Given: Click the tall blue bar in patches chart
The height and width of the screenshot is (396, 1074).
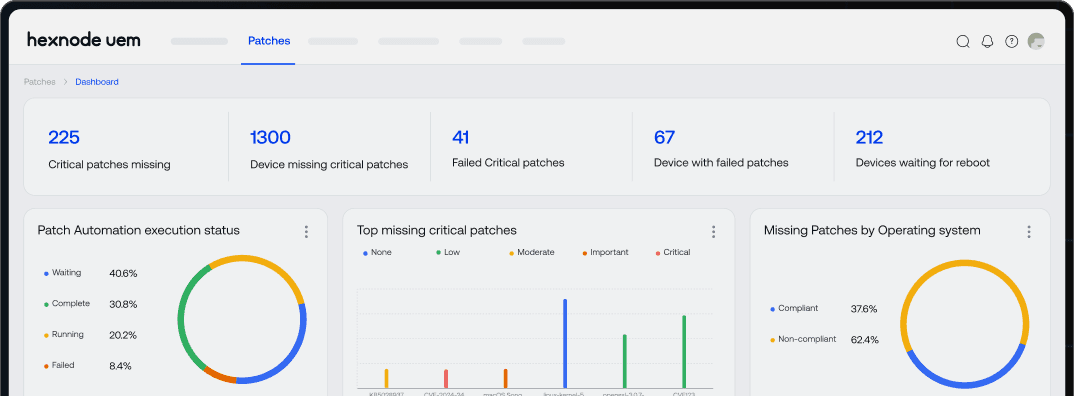Looking at the screenshot, I should coord(565,343).
